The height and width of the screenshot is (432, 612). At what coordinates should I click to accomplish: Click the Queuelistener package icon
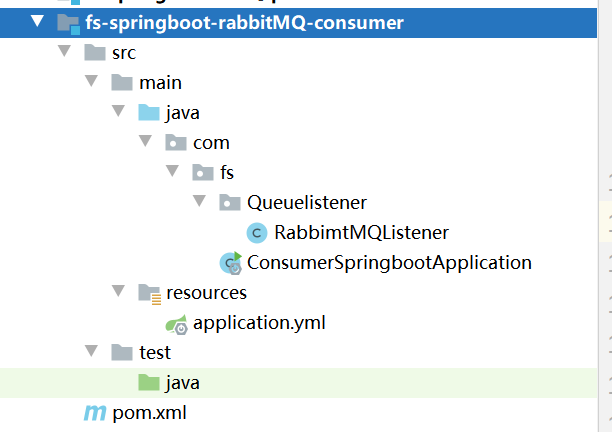230,203
